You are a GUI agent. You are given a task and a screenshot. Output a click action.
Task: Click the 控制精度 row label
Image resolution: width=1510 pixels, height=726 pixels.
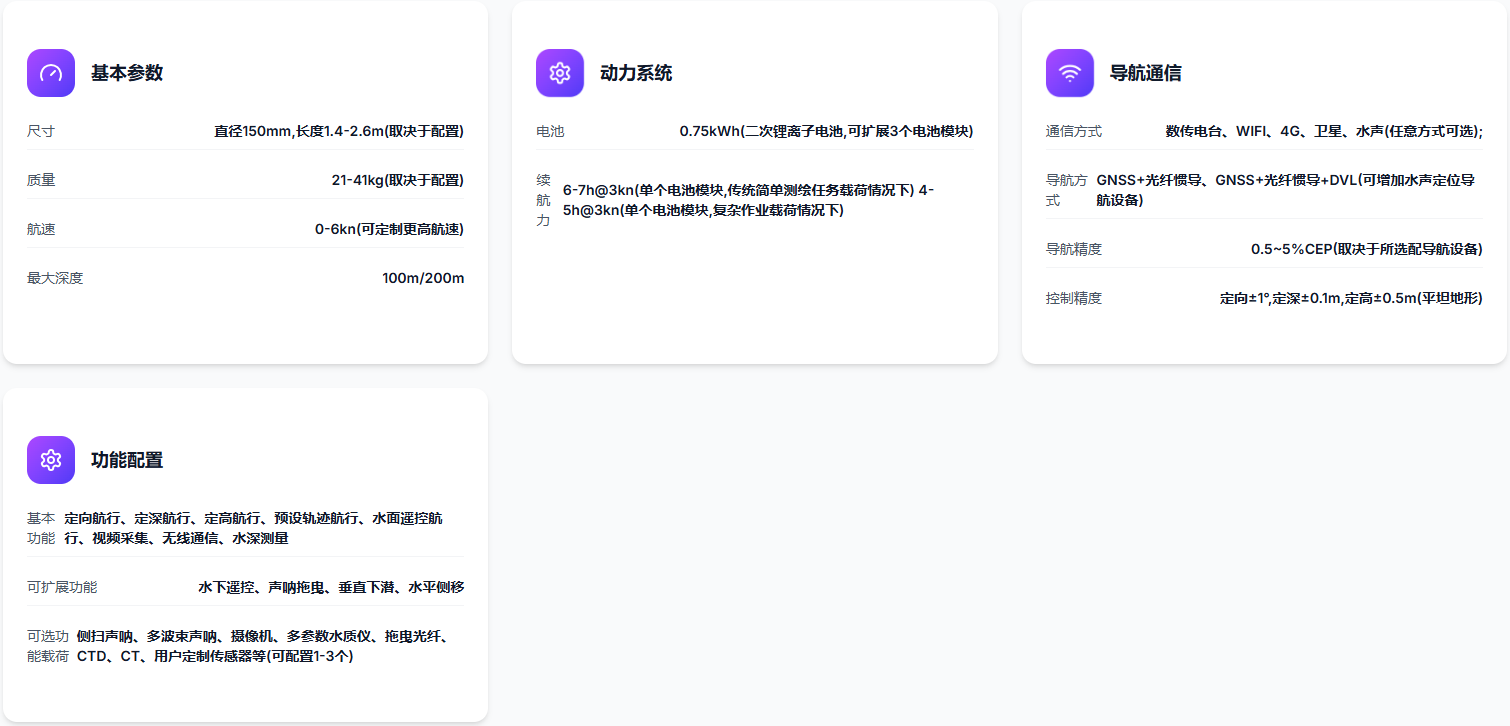pos(1074,298)
